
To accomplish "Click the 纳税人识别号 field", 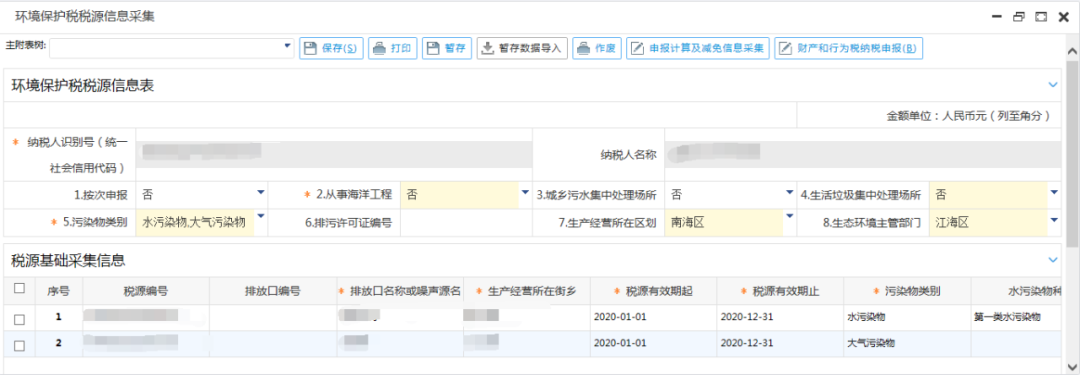I will pos(335,154).
